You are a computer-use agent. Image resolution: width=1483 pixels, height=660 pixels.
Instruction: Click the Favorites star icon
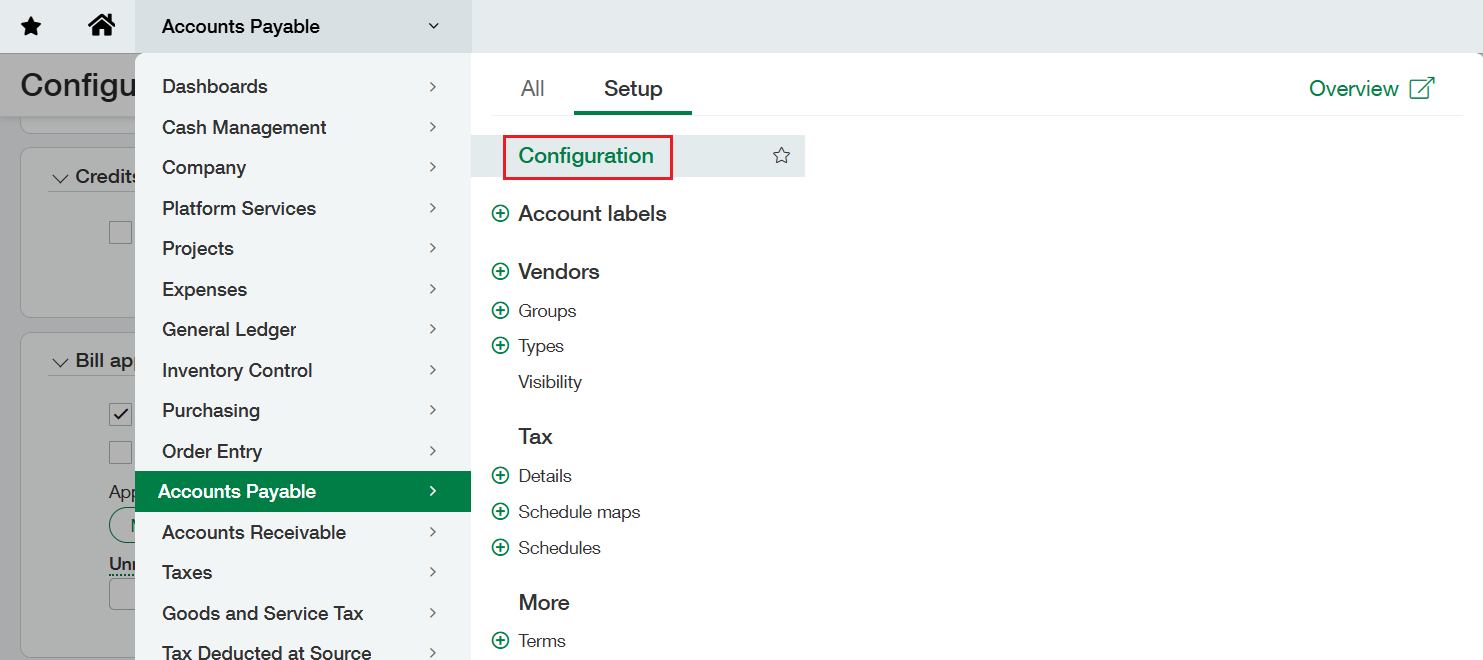tap(31, 26)
